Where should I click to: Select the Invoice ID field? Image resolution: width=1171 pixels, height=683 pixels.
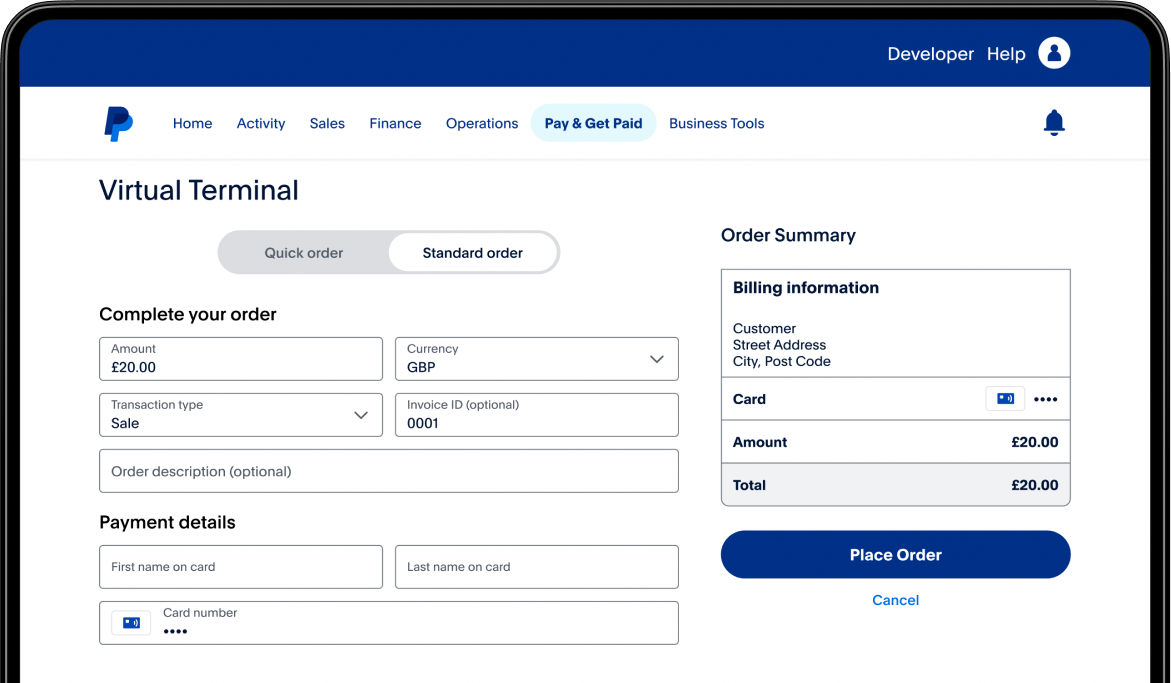[x=537, y=415]
